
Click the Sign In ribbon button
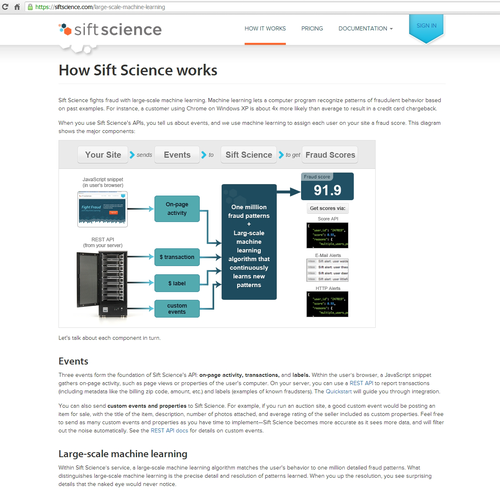click(x=426, y=28)
